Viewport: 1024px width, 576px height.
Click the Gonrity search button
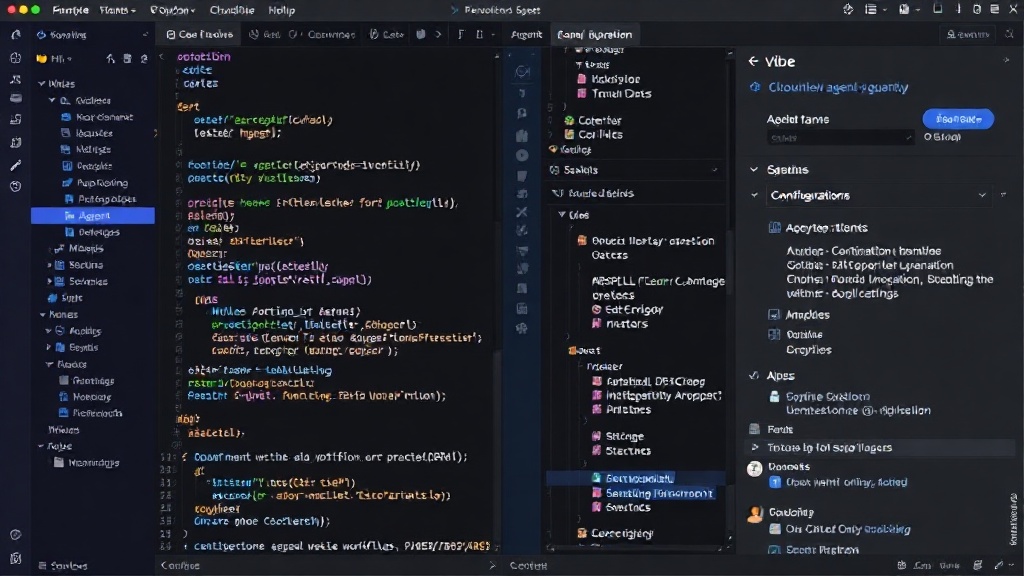tap(968, 34)
